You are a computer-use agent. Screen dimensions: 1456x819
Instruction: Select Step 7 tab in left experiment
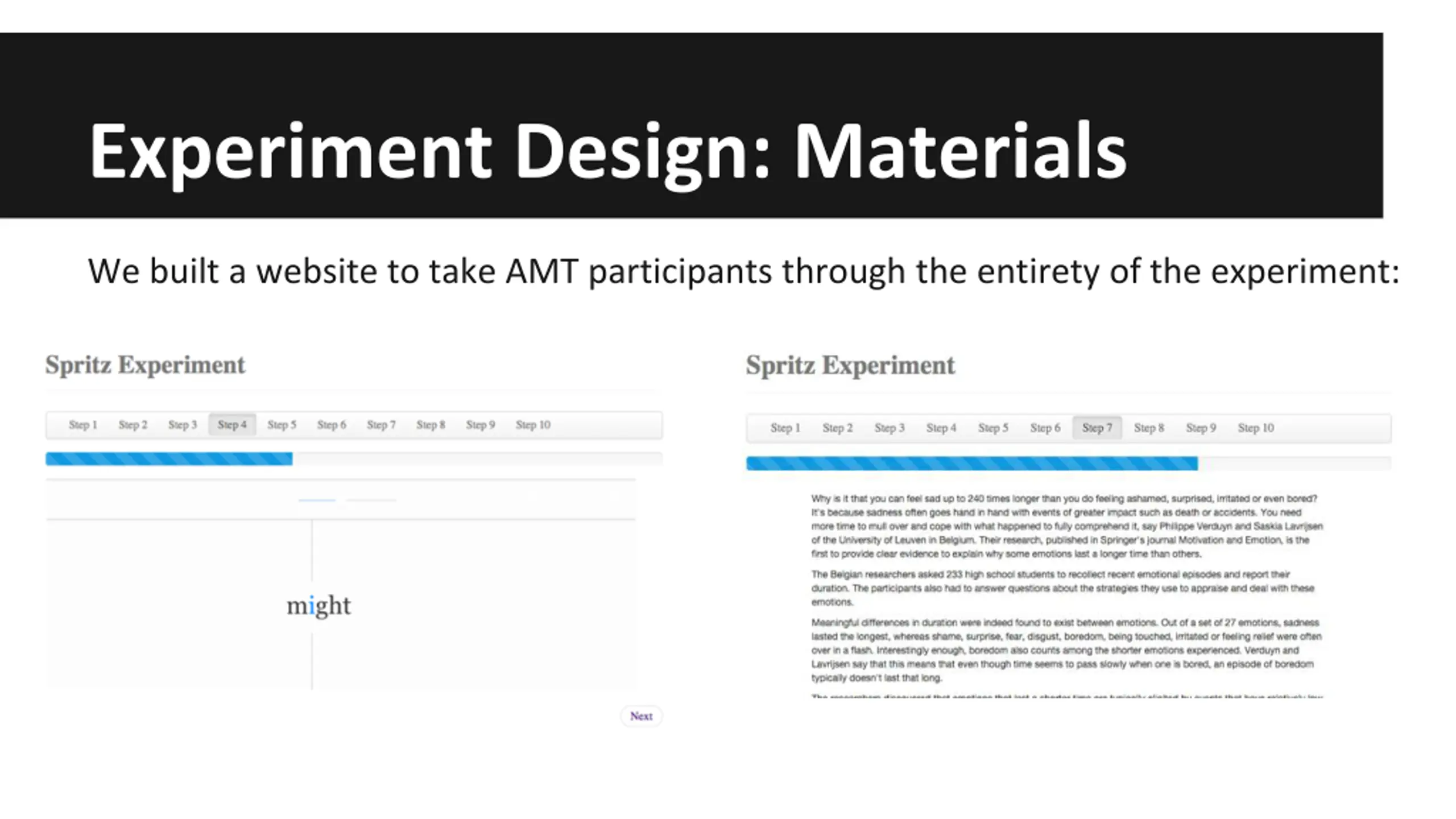click(381, 425)
